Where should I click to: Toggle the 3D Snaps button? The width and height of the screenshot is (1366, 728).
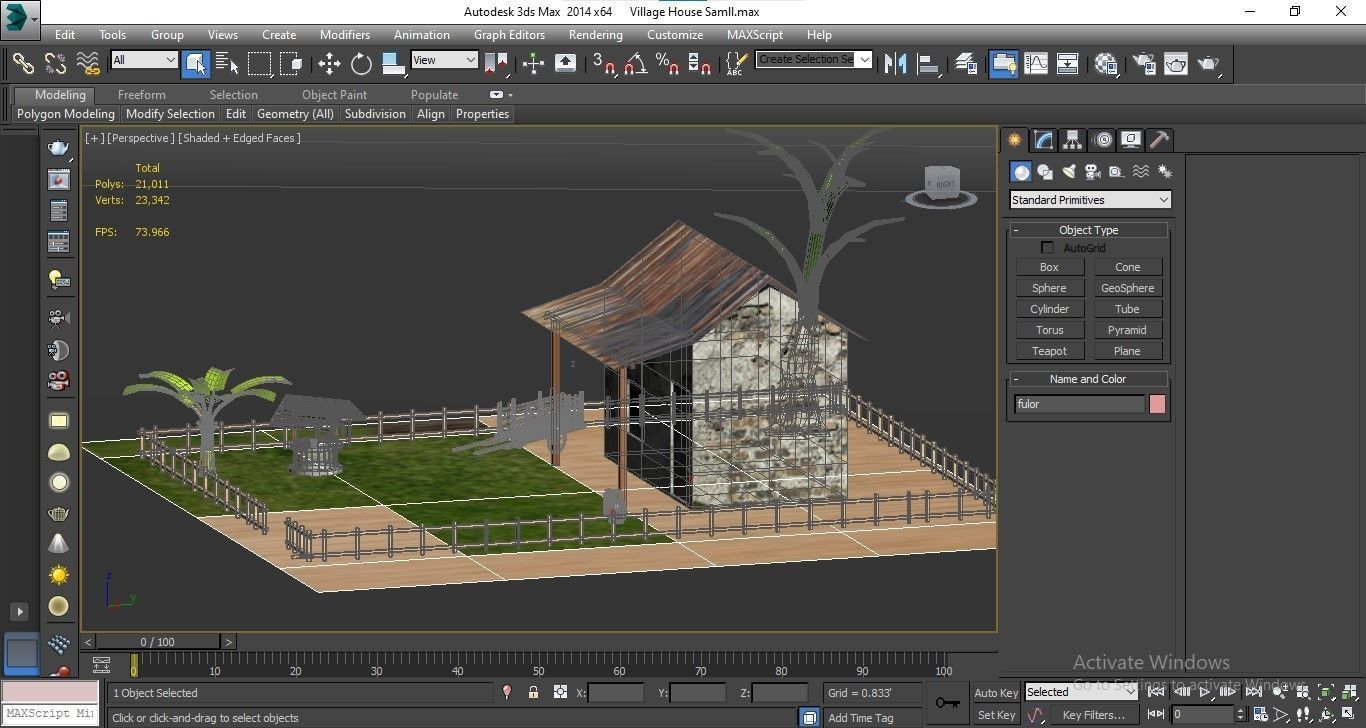[x=603, y=63]
